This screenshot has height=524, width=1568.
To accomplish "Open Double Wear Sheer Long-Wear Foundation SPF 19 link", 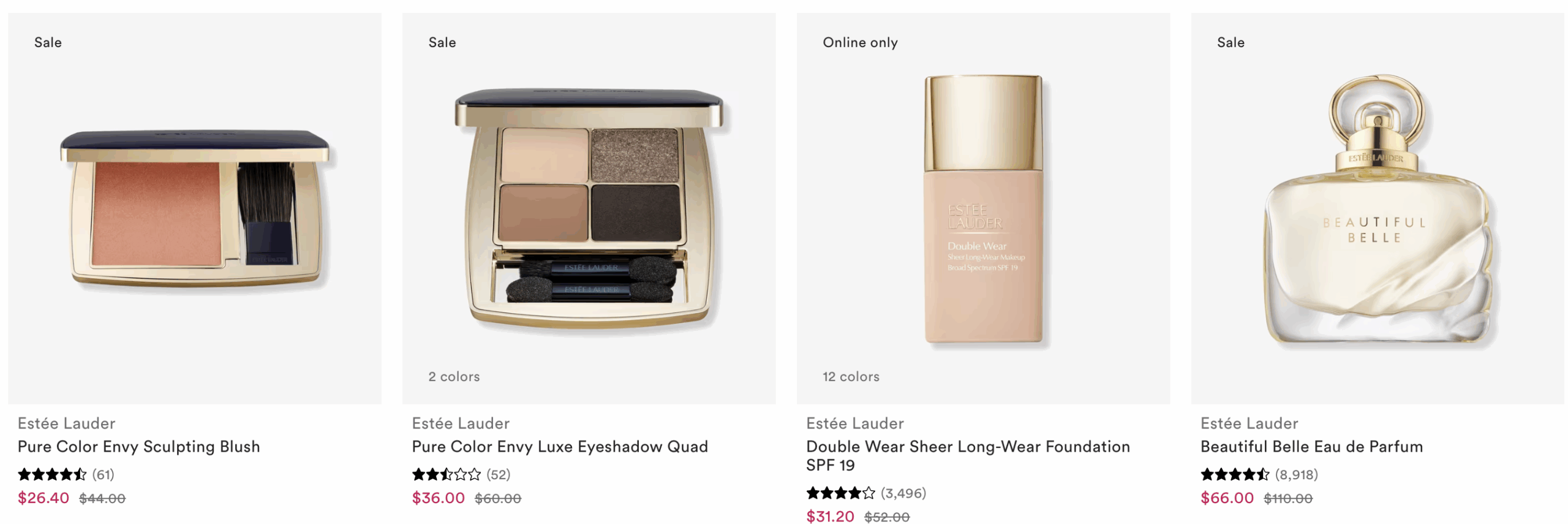I will (x=968, y=455).
